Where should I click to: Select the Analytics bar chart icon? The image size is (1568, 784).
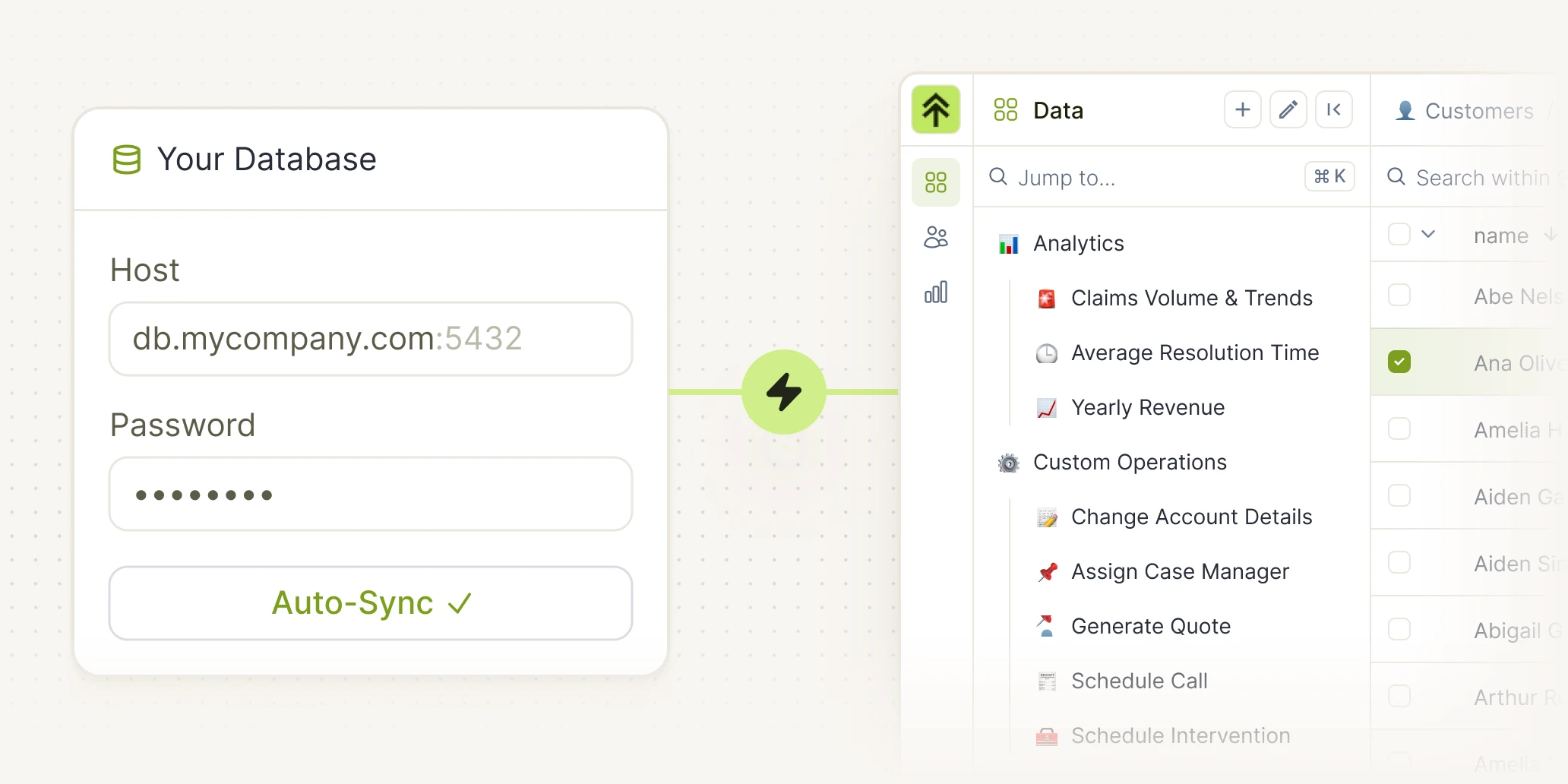click(x=1008, y=243)
